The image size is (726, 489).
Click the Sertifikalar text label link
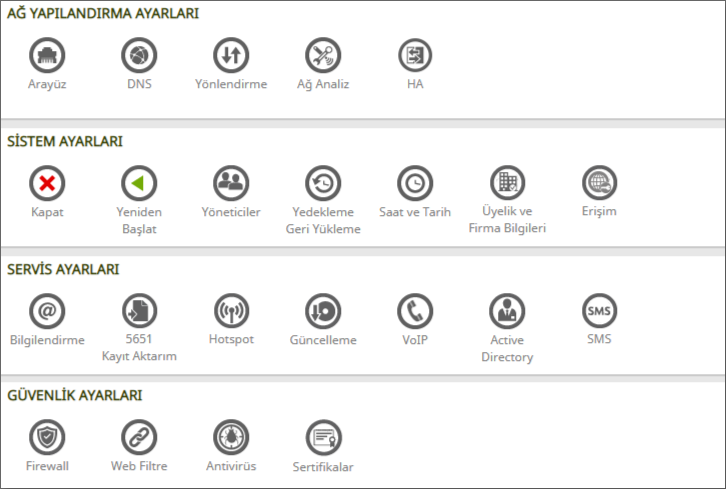coord(323,467)
